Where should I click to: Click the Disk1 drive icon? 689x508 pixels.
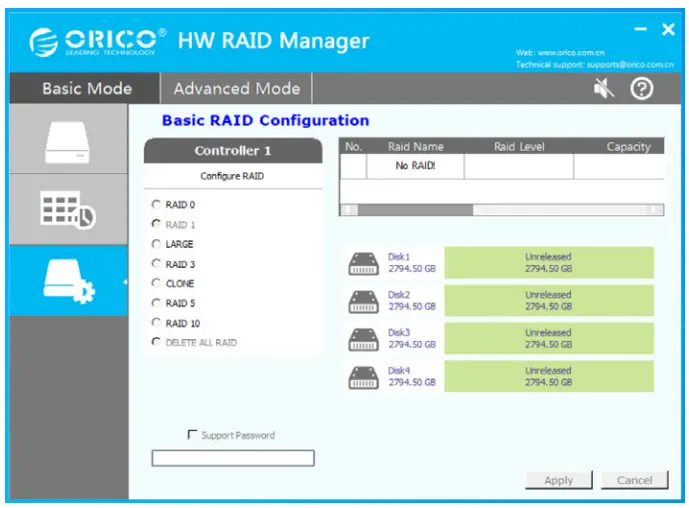tap(363, 263)
